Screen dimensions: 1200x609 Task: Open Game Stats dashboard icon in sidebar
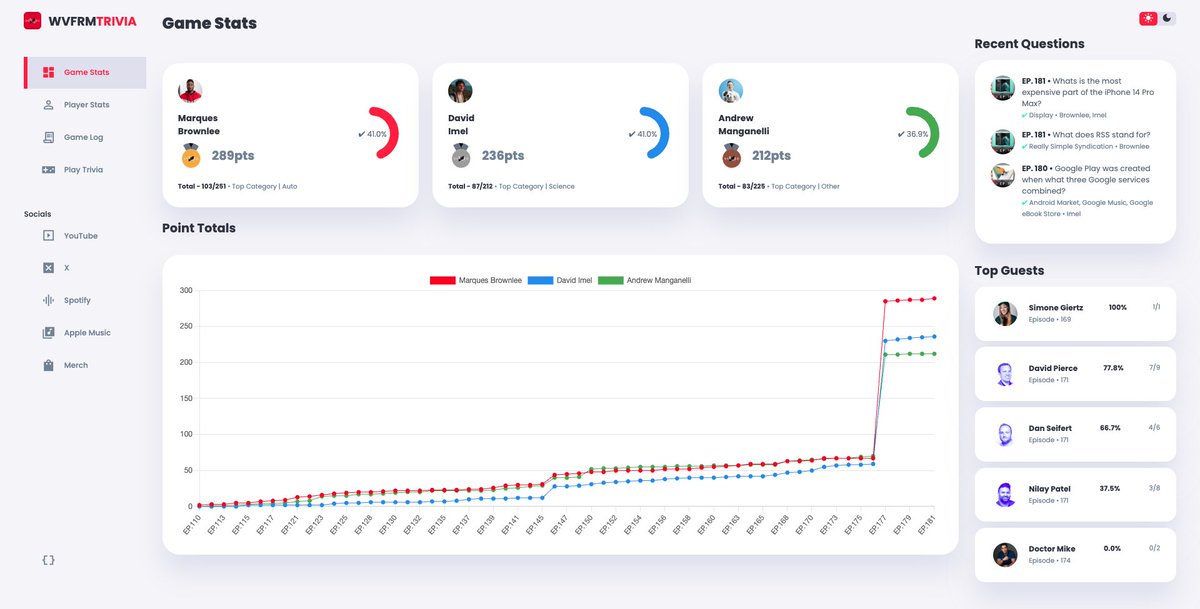point(48,72)
